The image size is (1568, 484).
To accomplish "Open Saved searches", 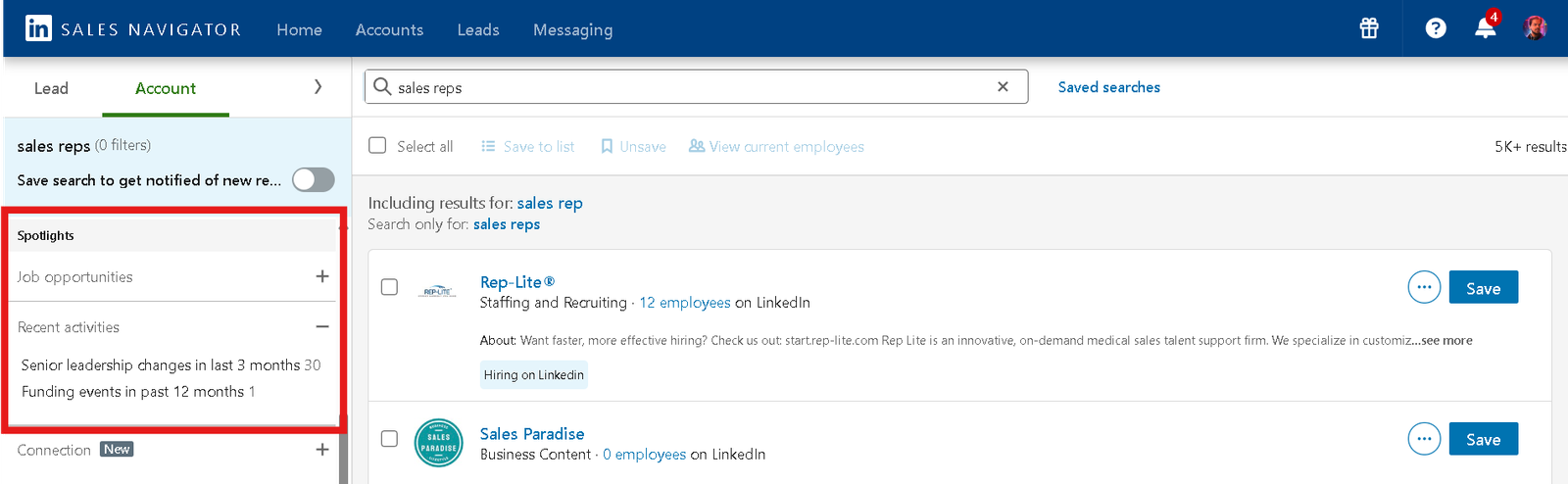I will point(1108,87).
